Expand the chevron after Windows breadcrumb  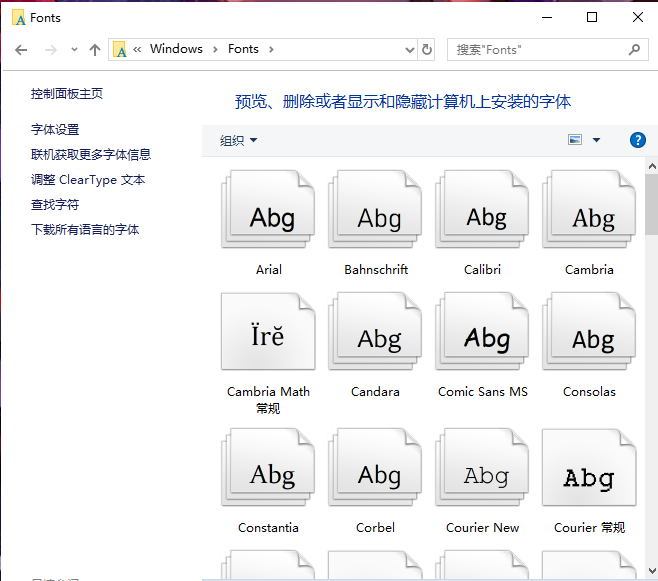(215, 50)
